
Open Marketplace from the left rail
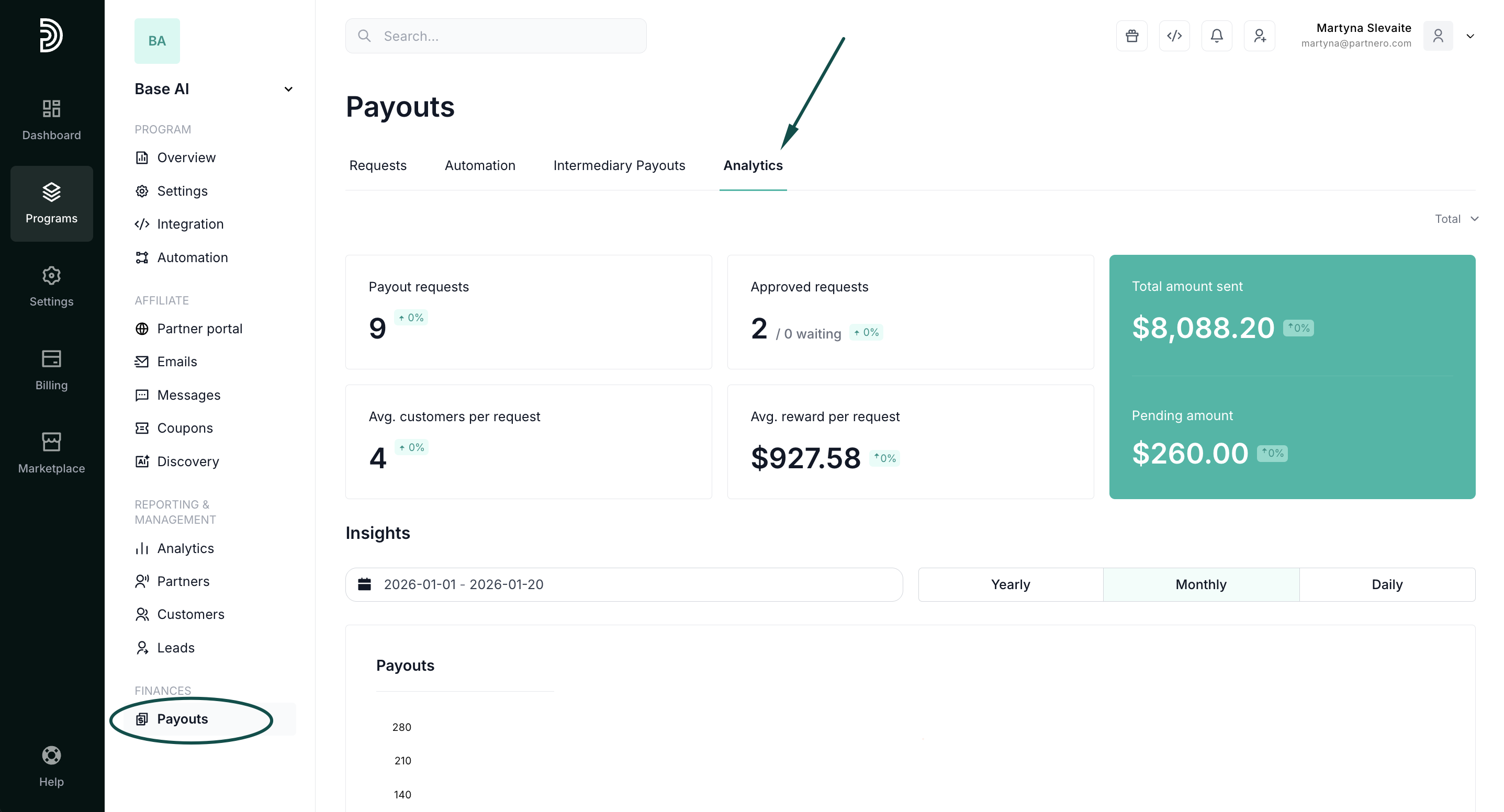(51, 453)
